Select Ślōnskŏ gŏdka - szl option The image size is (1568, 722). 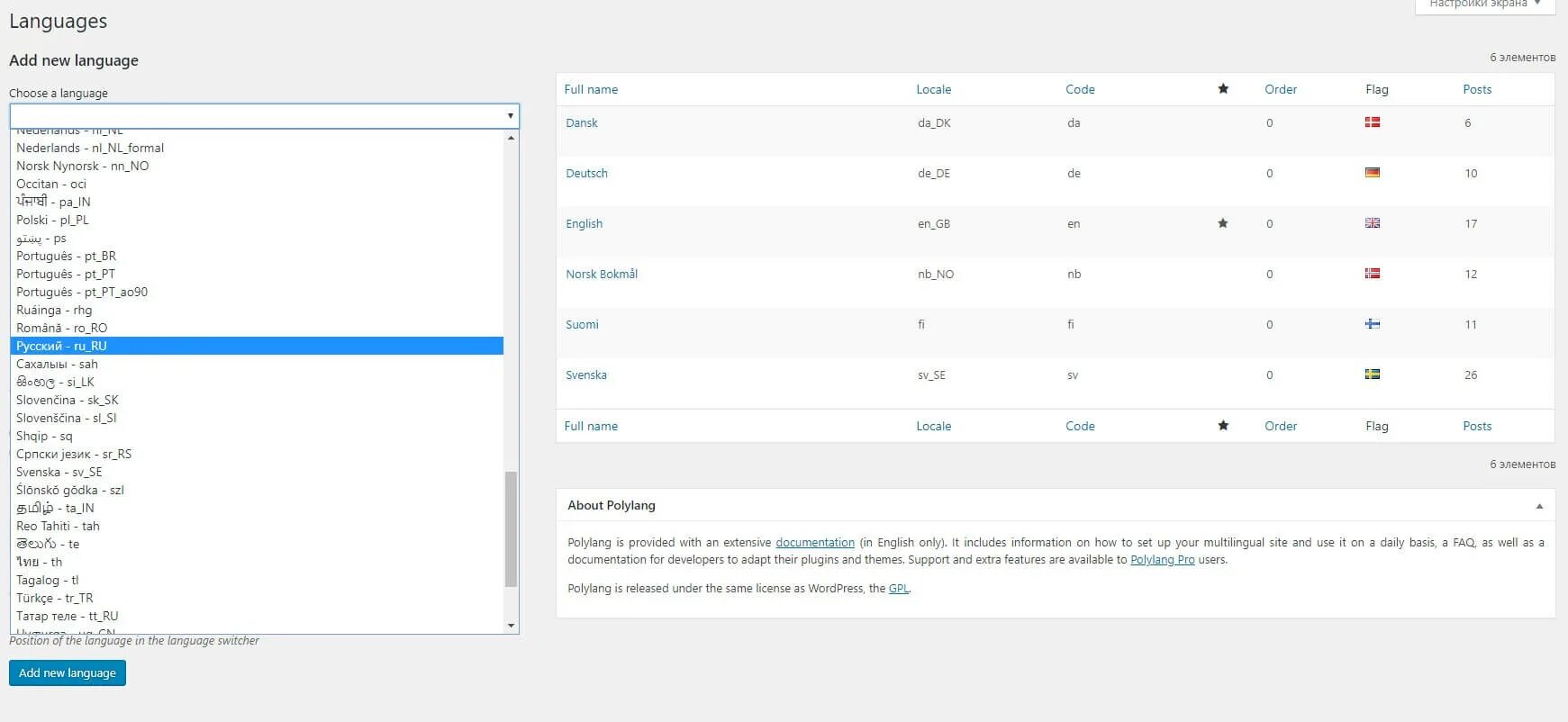(x=257, y=490)
